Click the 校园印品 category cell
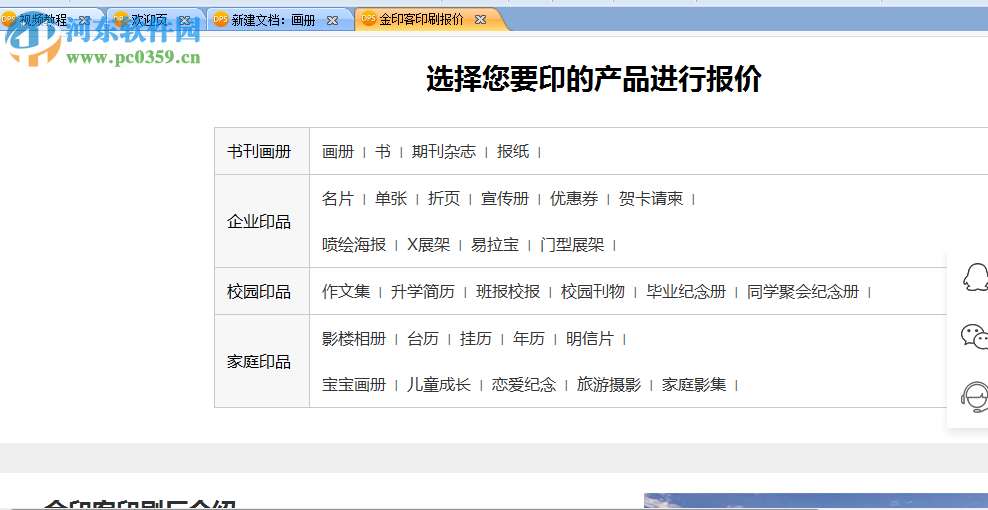Viewport: 988px width, 510px height. (x=261, y=291)
